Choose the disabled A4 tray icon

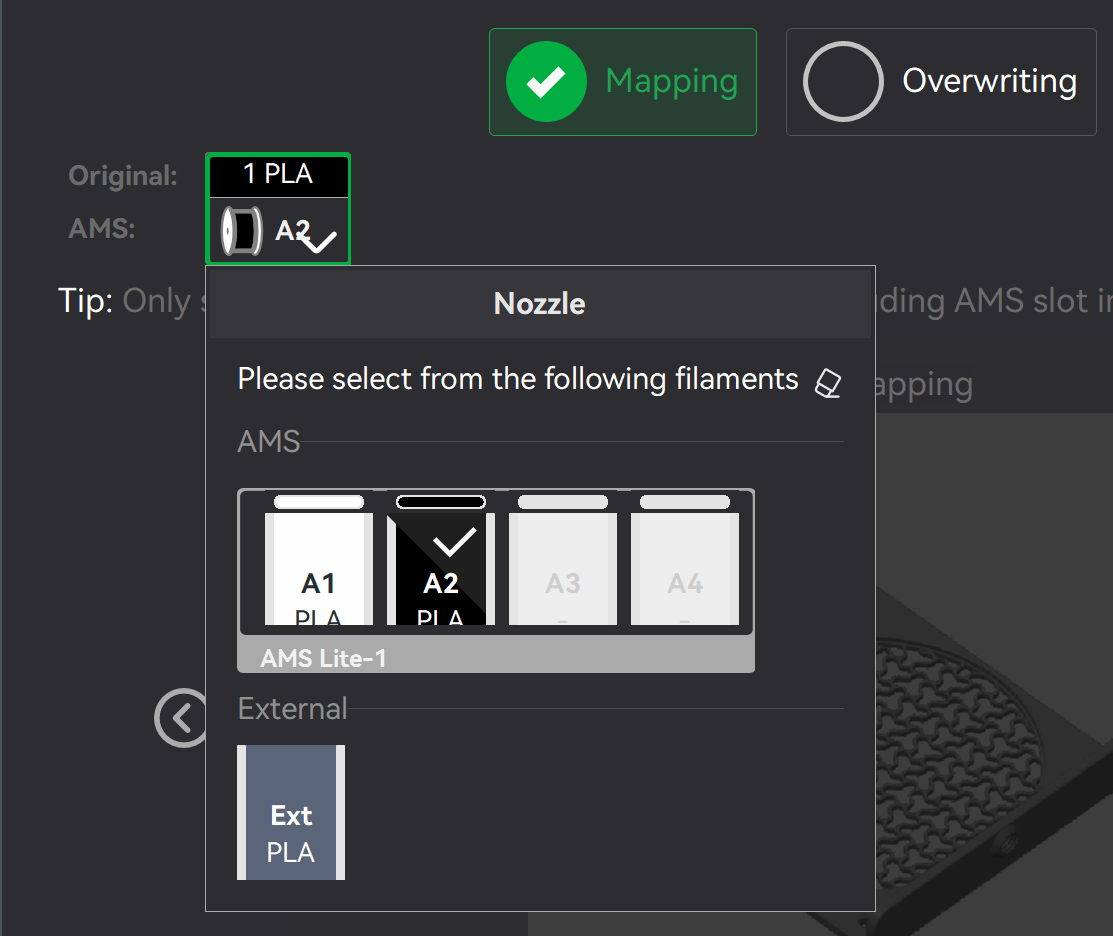point(685,568)
